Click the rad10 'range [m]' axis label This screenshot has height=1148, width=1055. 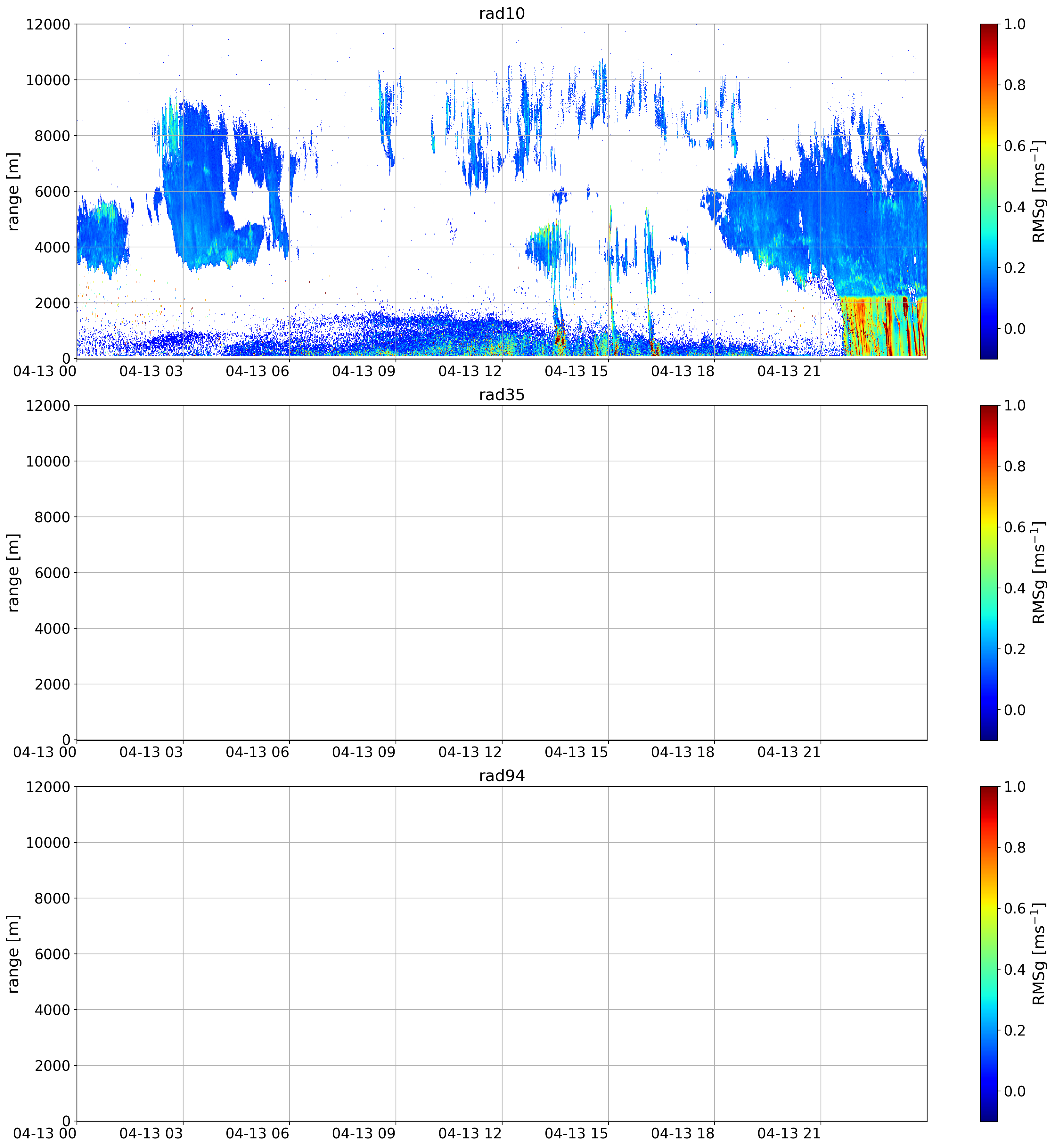tap(13, 191)
